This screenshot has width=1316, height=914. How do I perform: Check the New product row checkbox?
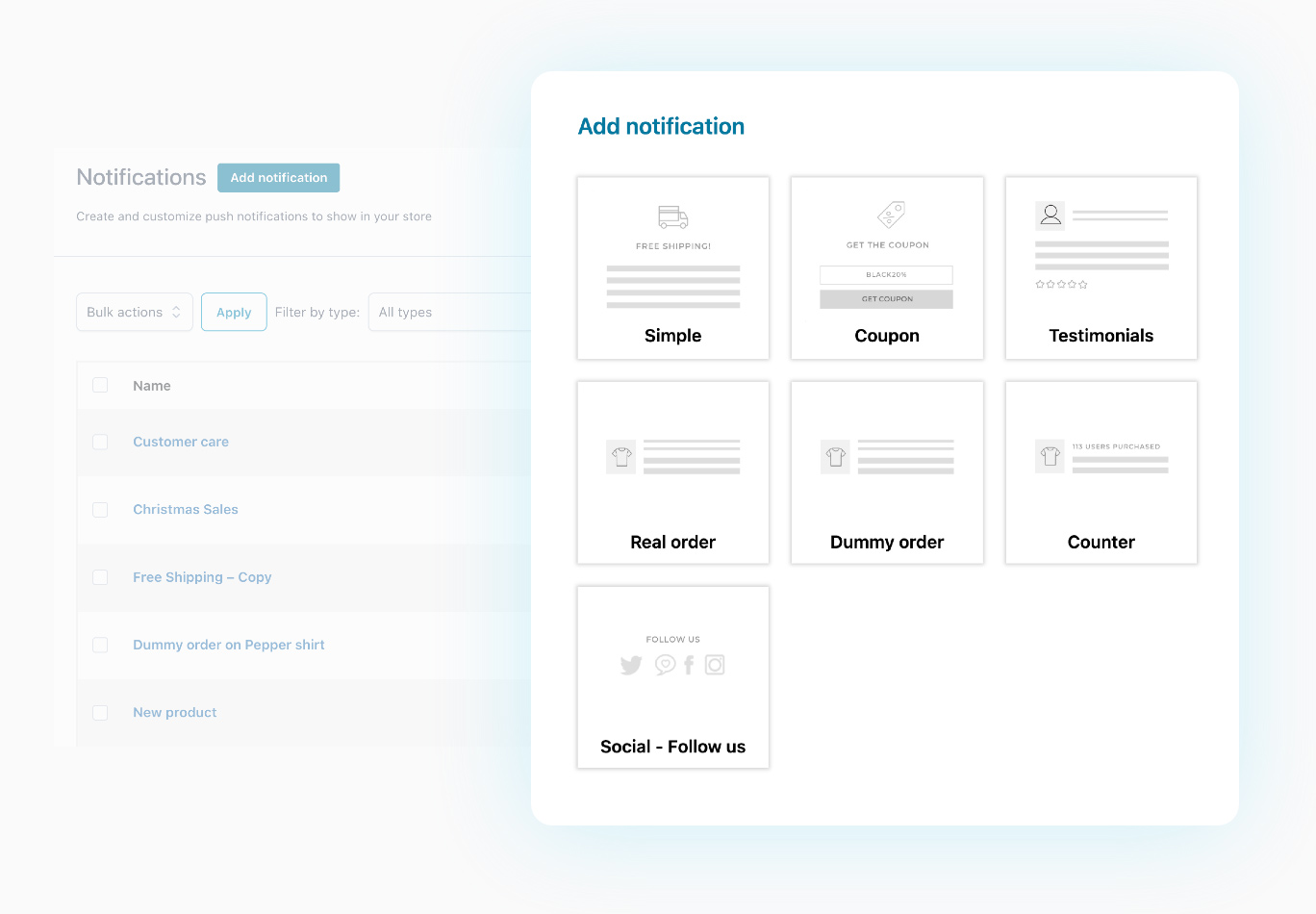(100, 713)
